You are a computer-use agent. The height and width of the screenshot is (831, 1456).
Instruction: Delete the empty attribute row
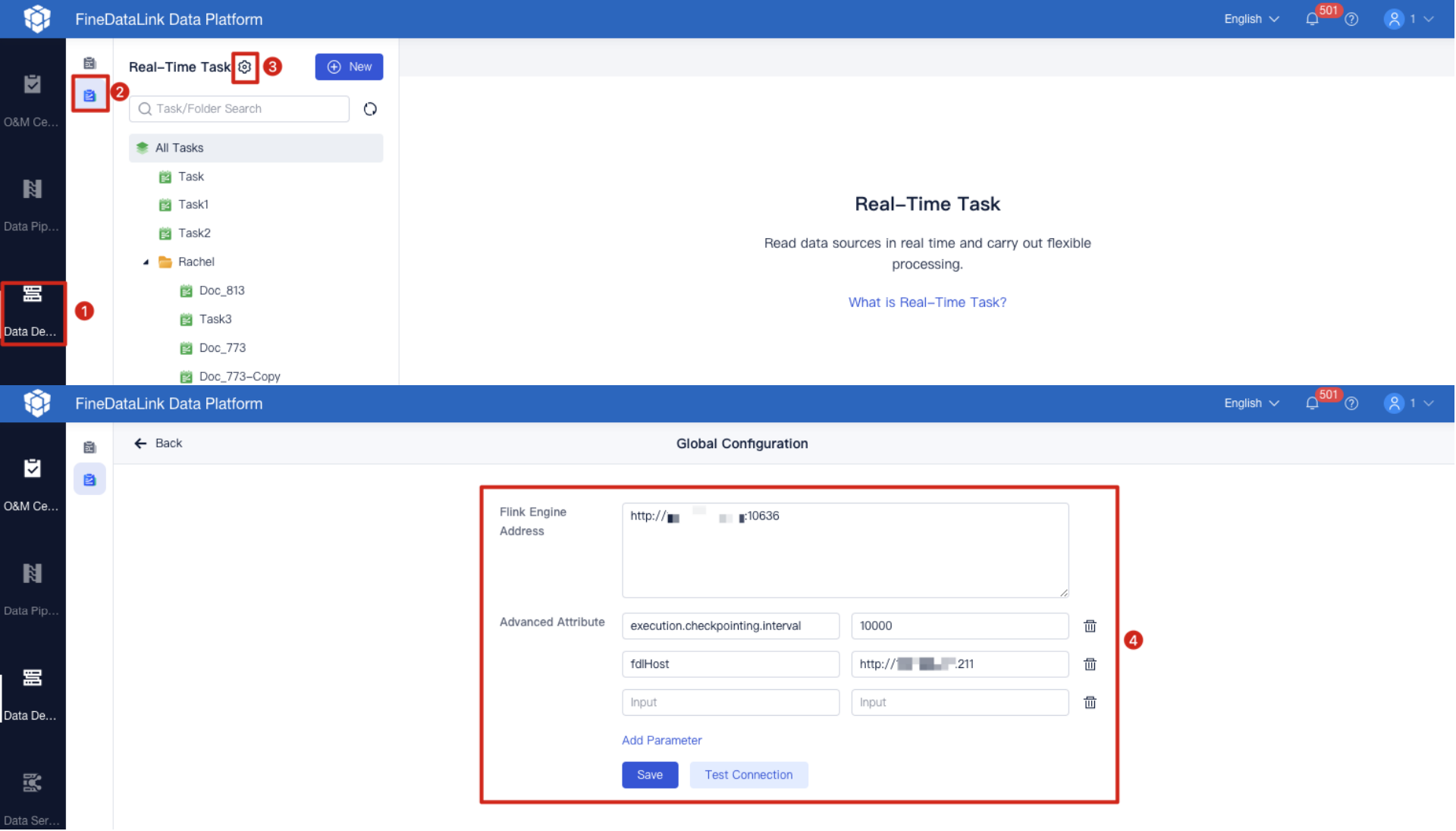[x=1090, y=703]
